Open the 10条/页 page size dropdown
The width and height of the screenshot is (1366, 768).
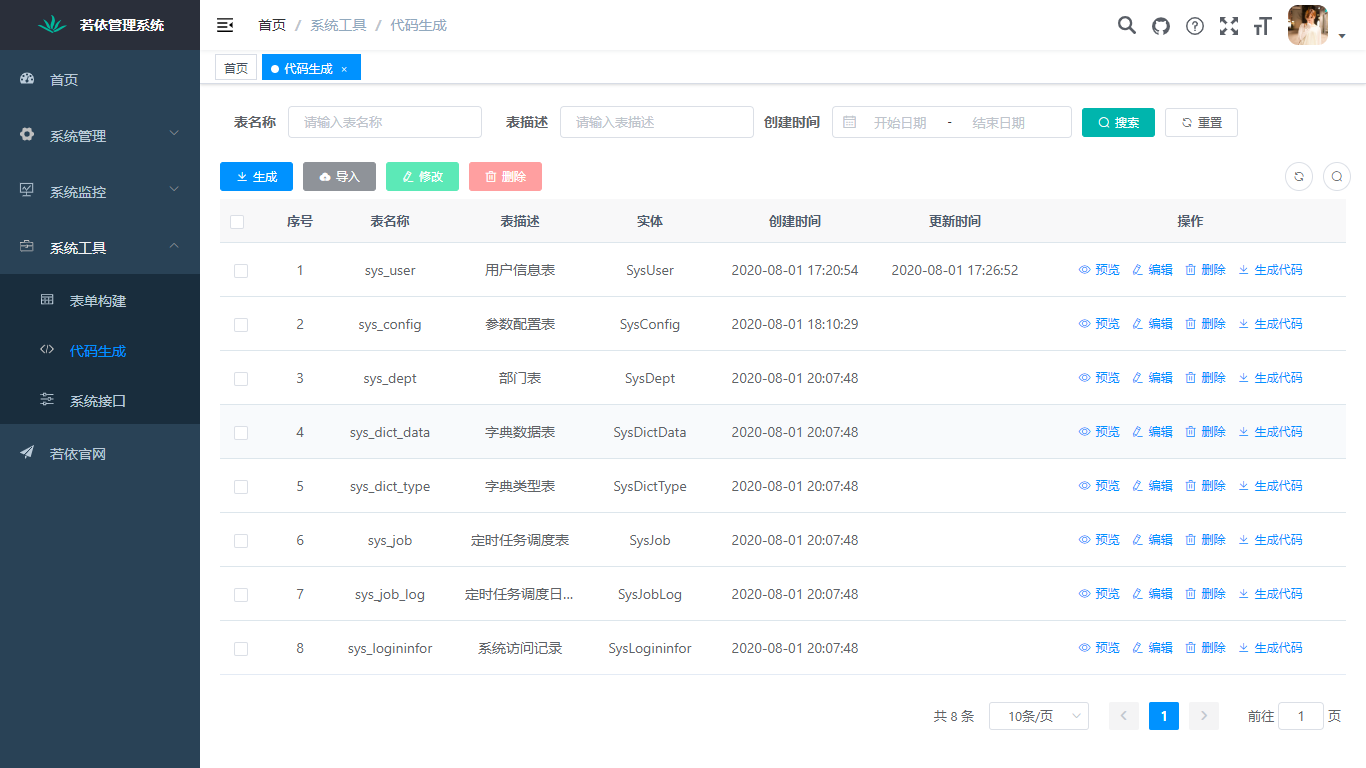[1038, 716]
